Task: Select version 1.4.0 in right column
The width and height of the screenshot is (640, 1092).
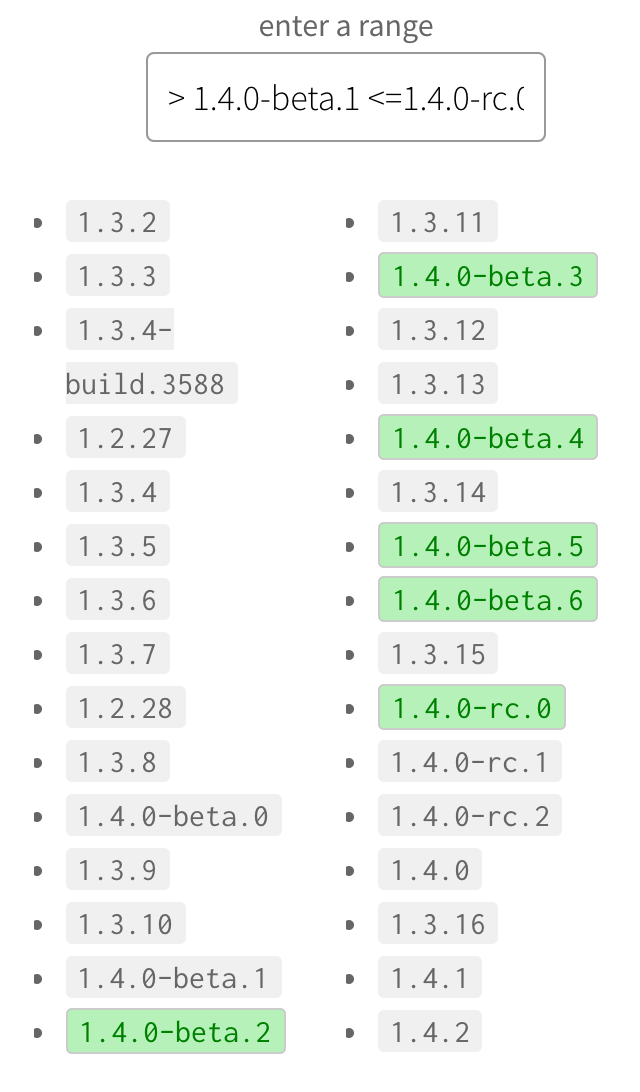Action: [x=430, y=869]
